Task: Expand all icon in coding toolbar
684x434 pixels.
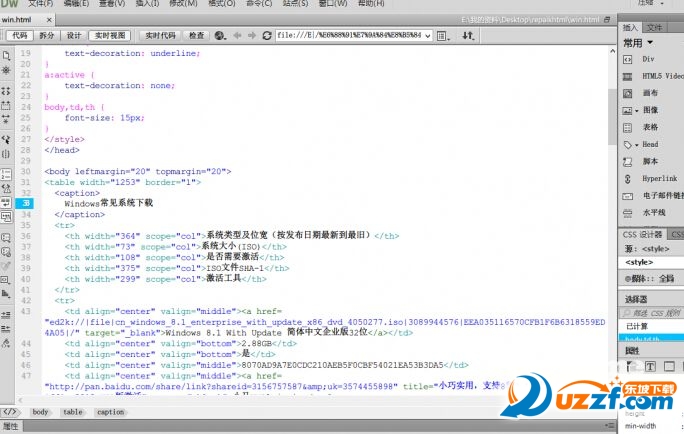Action: (x=6, y=119)
